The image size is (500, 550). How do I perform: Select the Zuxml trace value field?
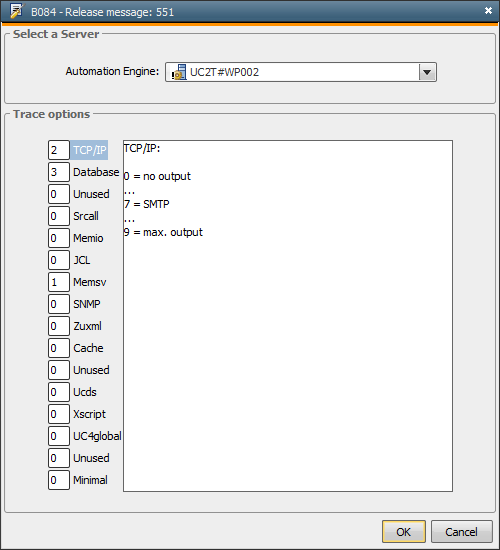pos(59,326)
